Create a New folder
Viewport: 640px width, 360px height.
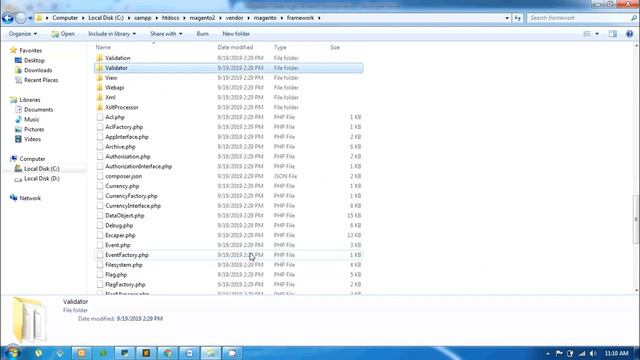click(236, 34)
